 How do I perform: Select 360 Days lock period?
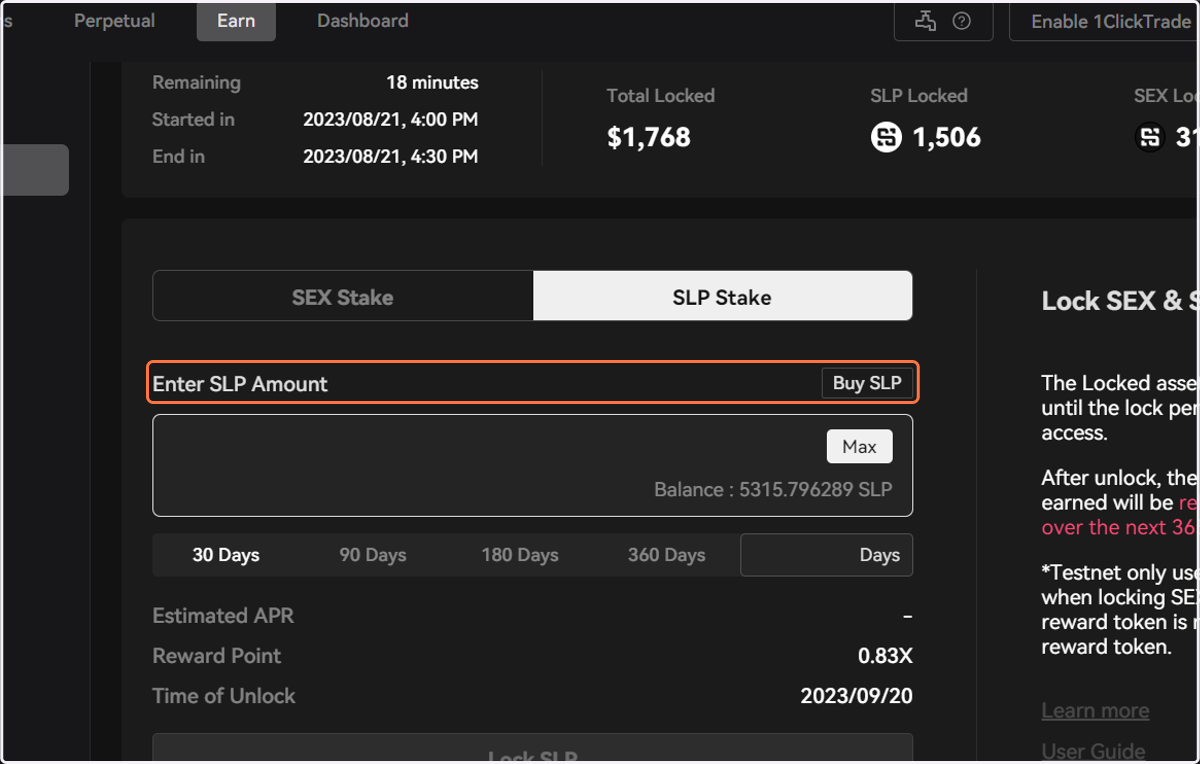[x=667, y=555]
